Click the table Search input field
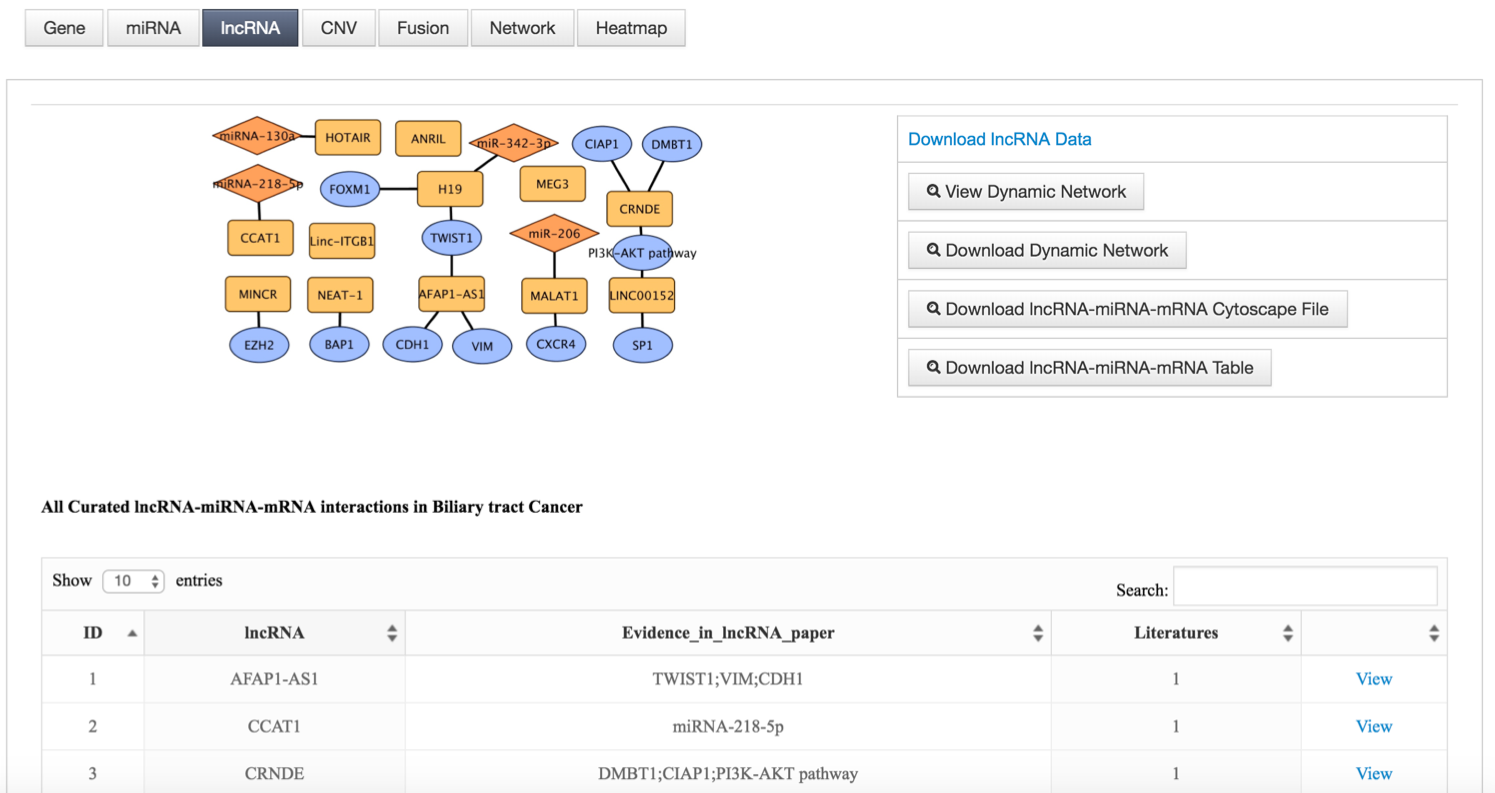This screenshot has width=1495, height=793. pyautogui.click(x=1304, y=586)
